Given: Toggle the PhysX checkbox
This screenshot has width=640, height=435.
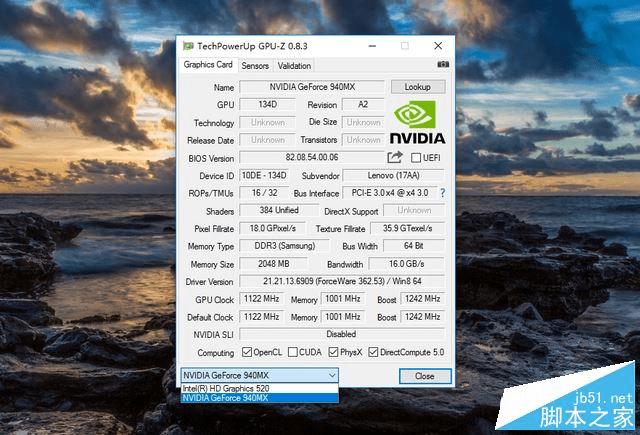Looking at the screenshot, I should (x=333, y=352).
